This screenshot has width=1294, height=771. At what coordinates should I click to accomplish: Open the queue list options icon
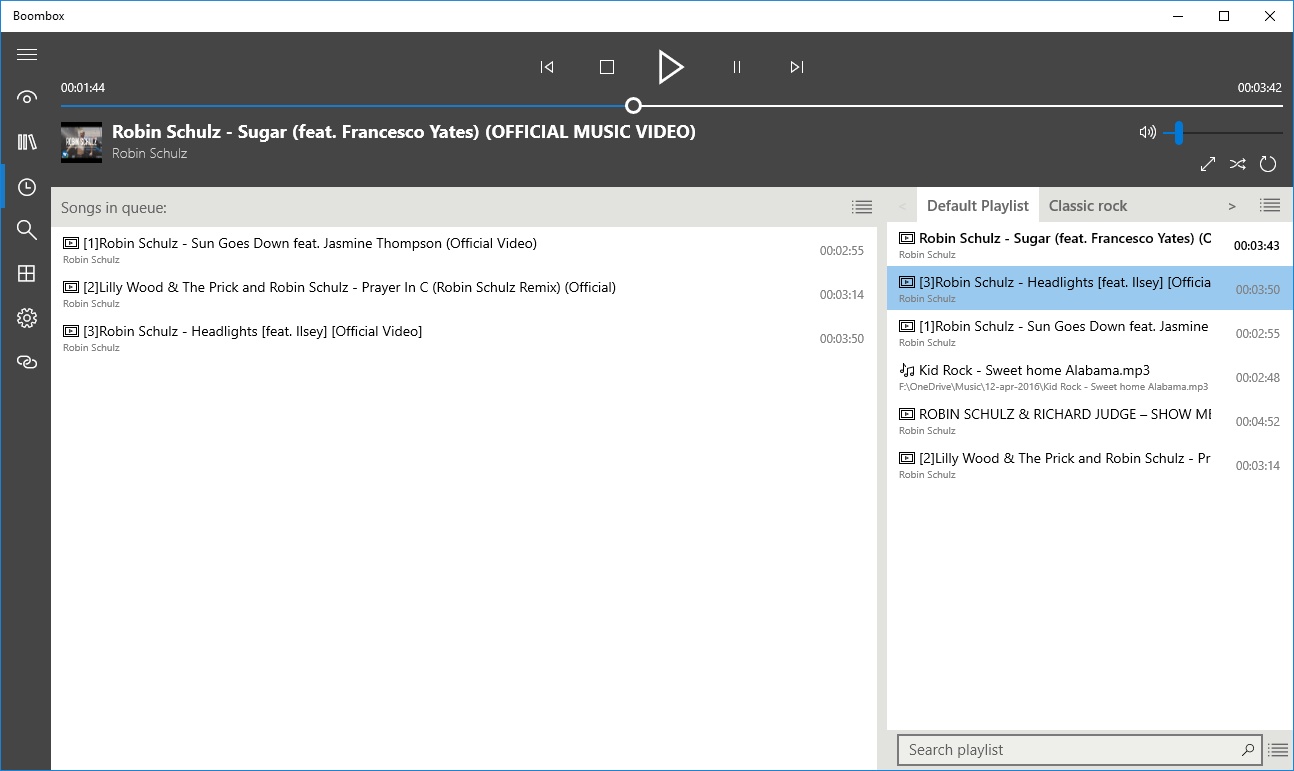click(x=861, y=206)
